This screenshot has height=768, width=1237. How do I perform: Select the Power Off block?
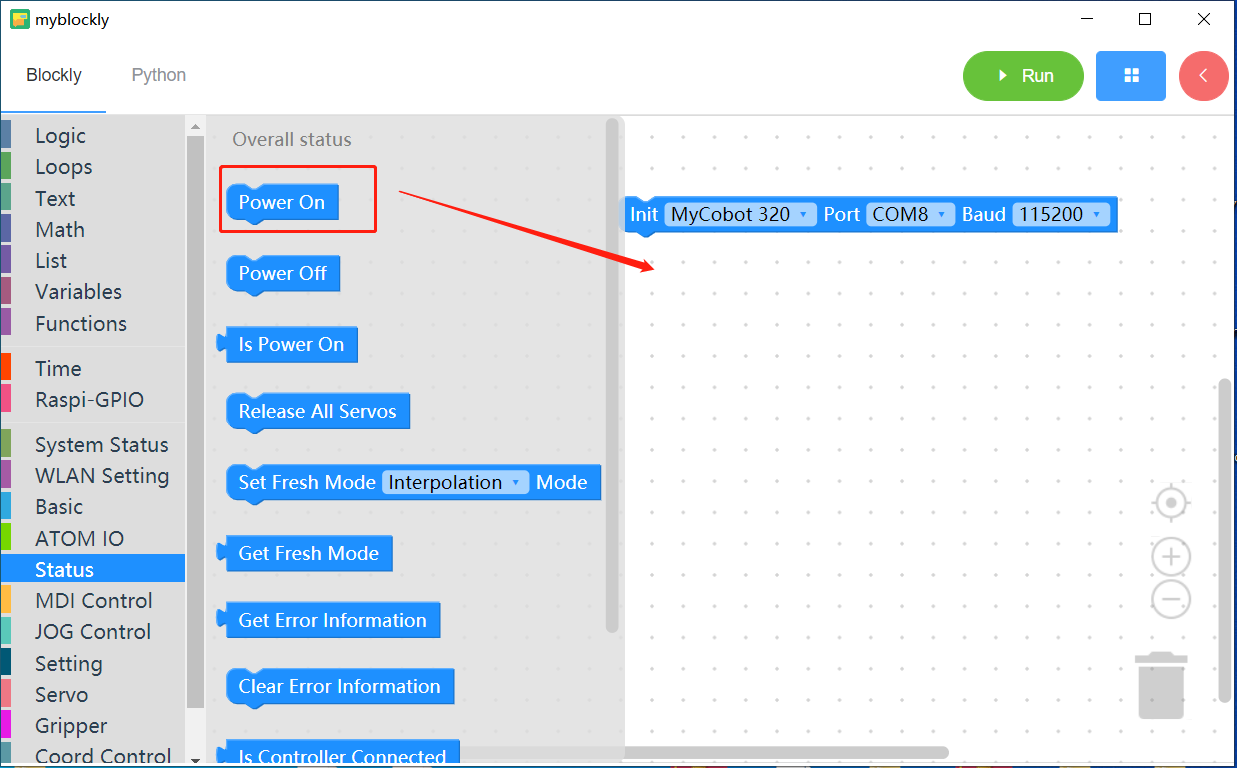pyautogui.click(x=283, y=274)
